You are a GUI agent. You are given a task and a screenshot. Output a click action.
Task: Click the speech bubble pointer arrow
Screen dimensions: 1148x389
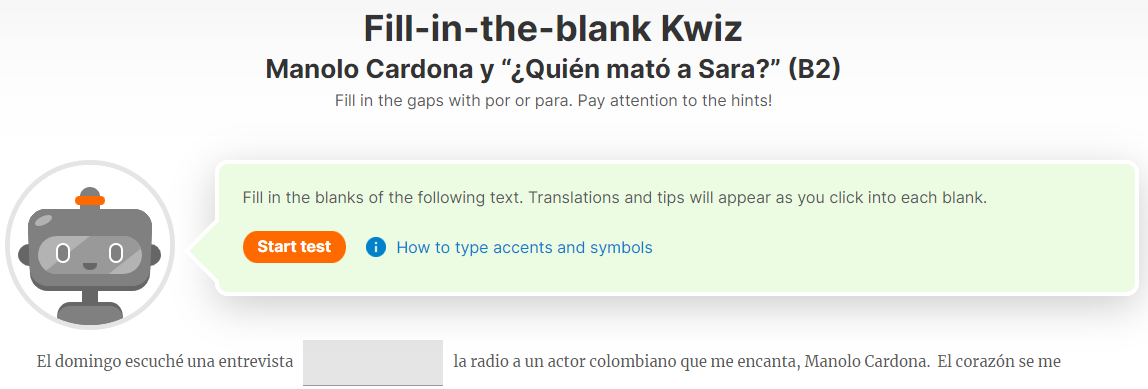click(x=202, y=250)
